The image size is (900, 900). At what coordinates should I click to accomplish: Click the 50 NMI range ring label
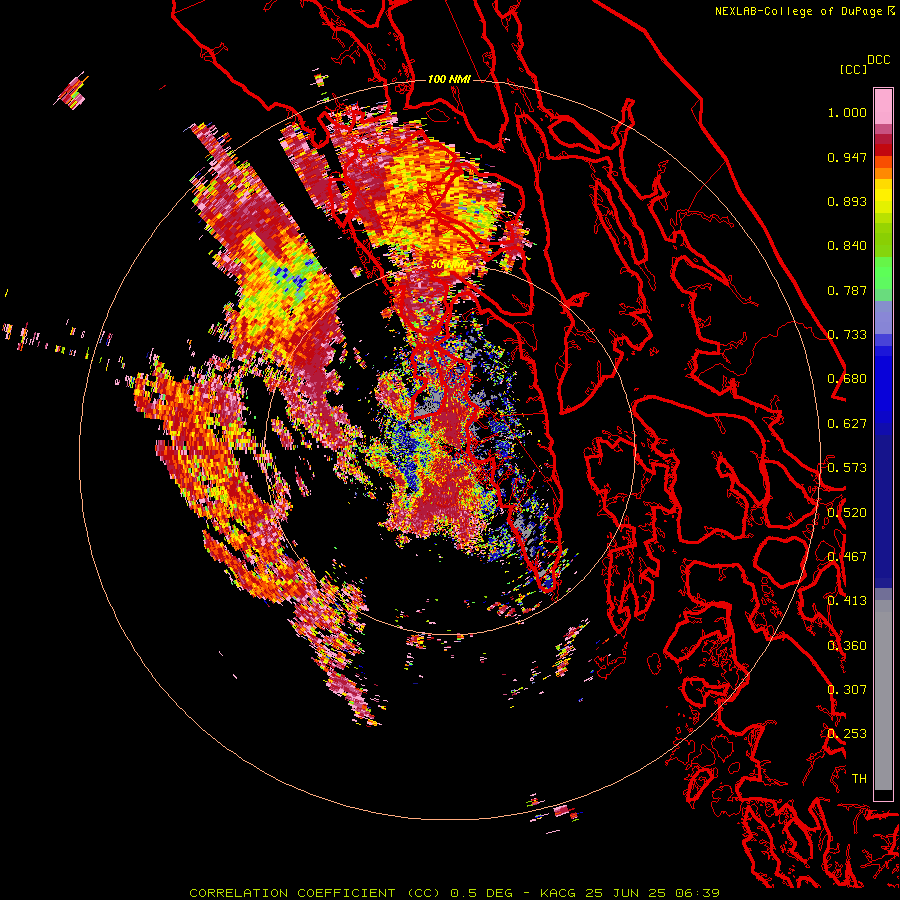449,264
